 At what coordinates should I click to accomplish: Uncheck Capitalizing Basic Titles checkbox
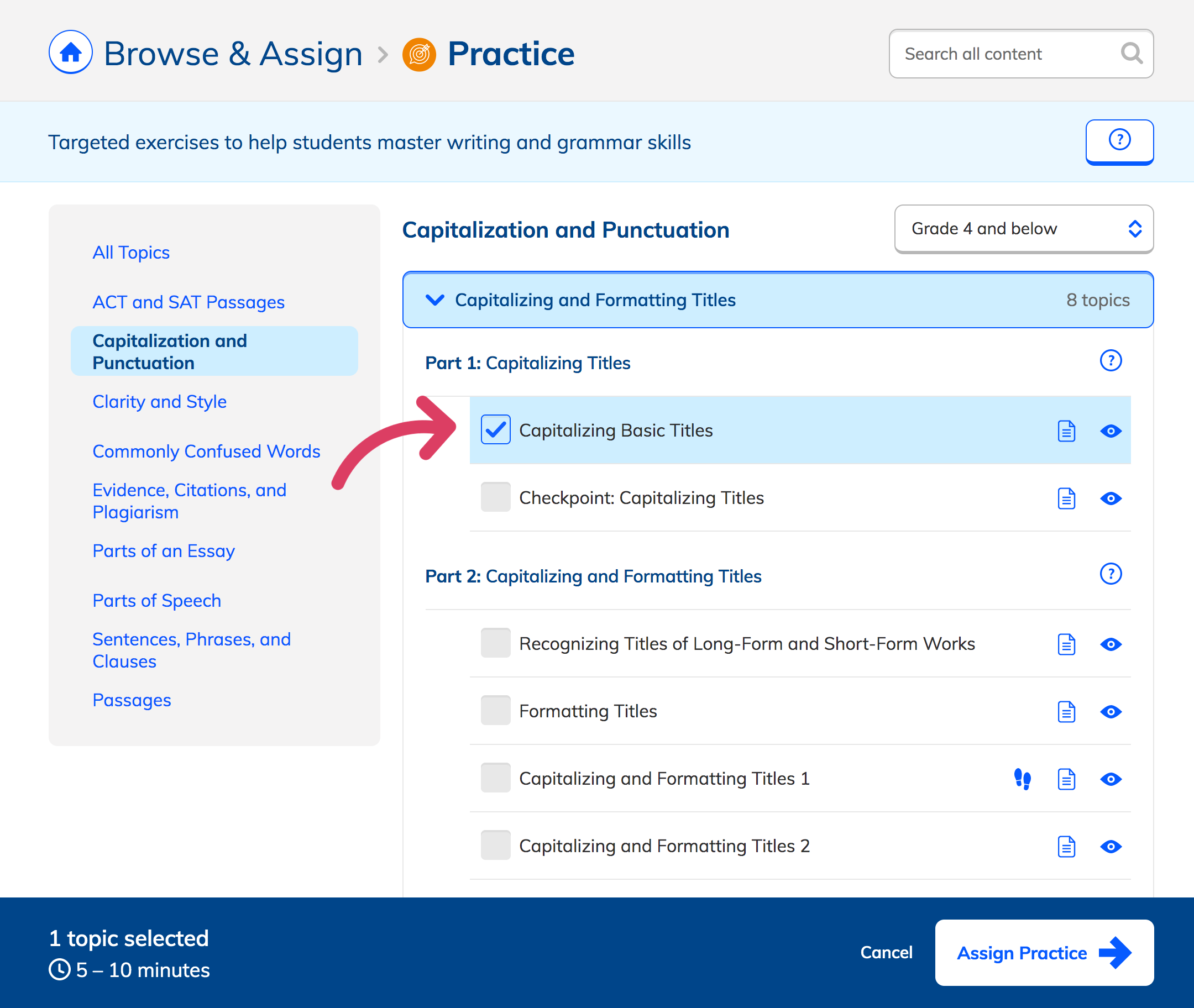click(495, 430)
